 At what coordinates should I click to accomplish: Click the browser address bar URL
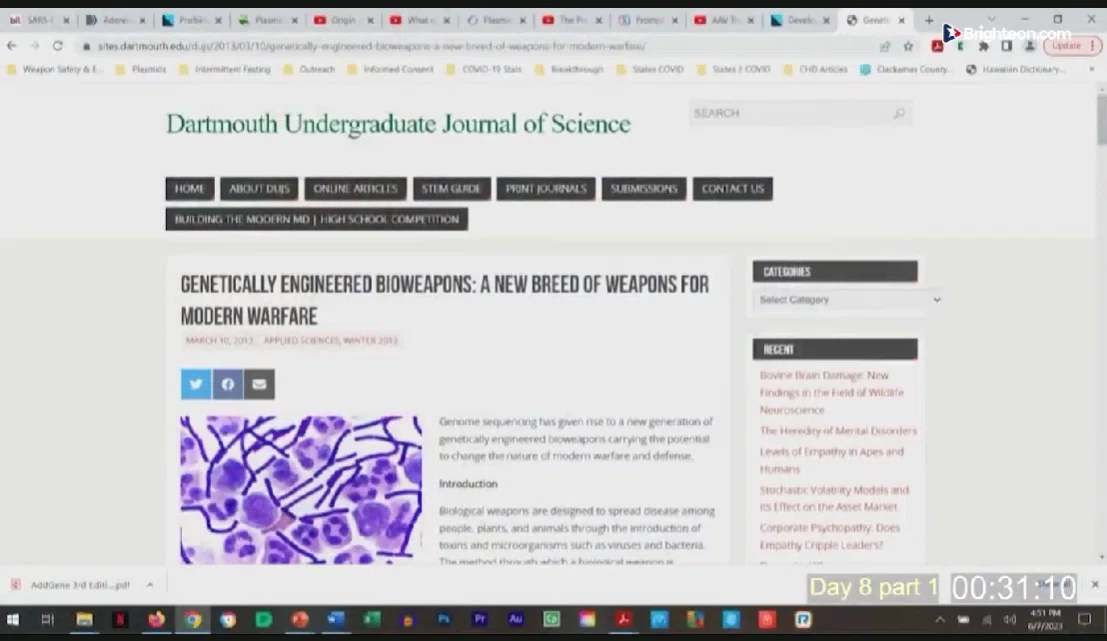371,46
